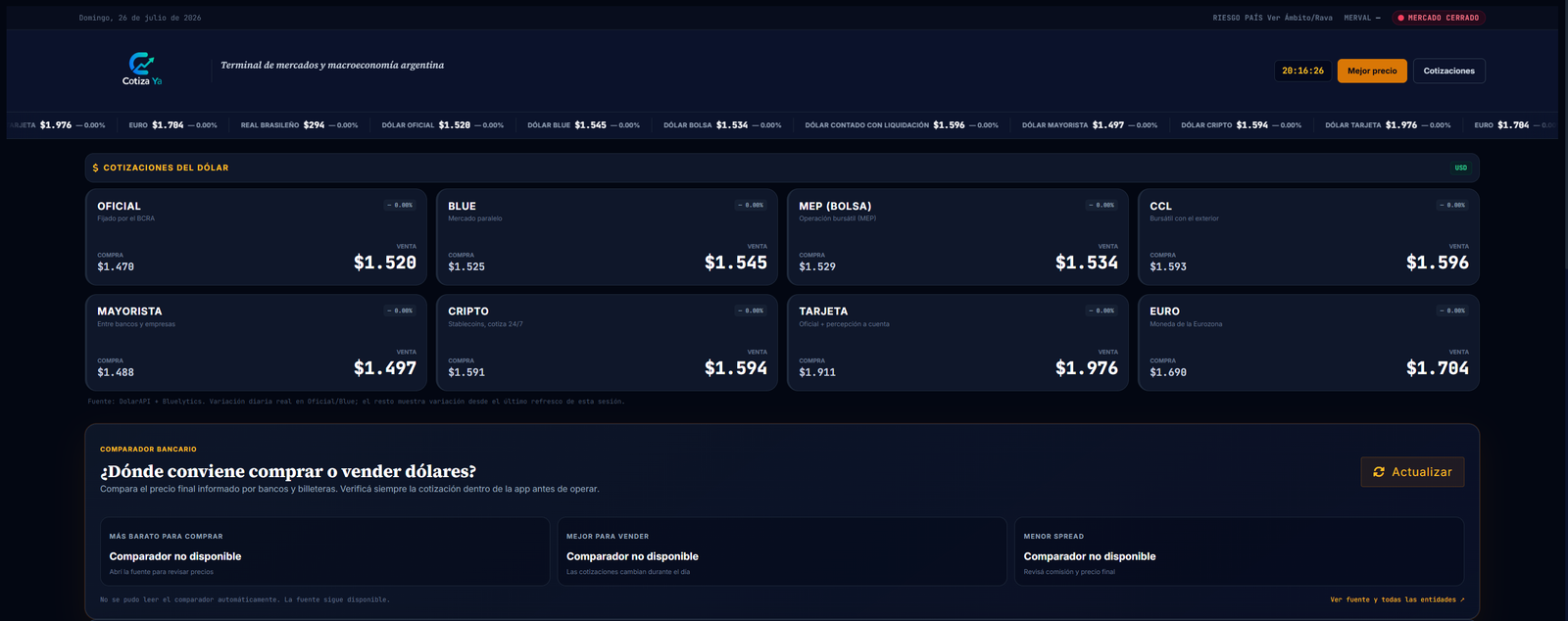This screenshot has height=621, width=1568.
Task: Click the clock showing 20:16:26
Action: click(x=1302, y=71)
